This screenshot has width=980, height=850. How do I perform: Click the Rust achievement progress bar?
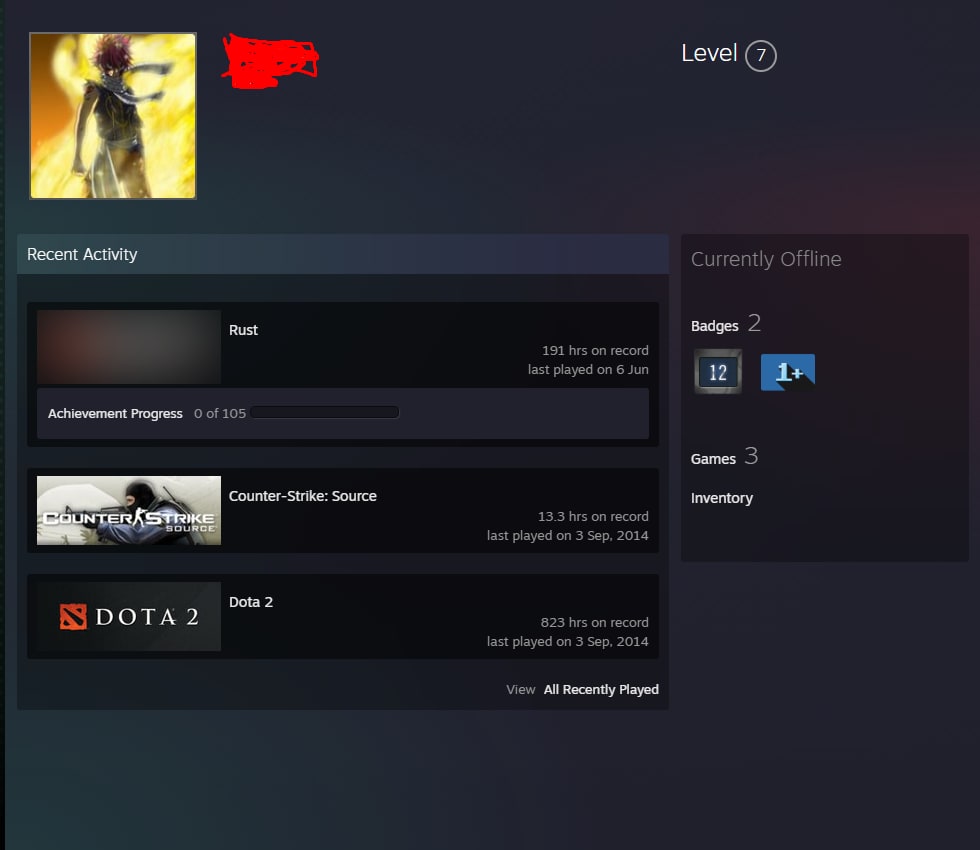click(324, 412)
